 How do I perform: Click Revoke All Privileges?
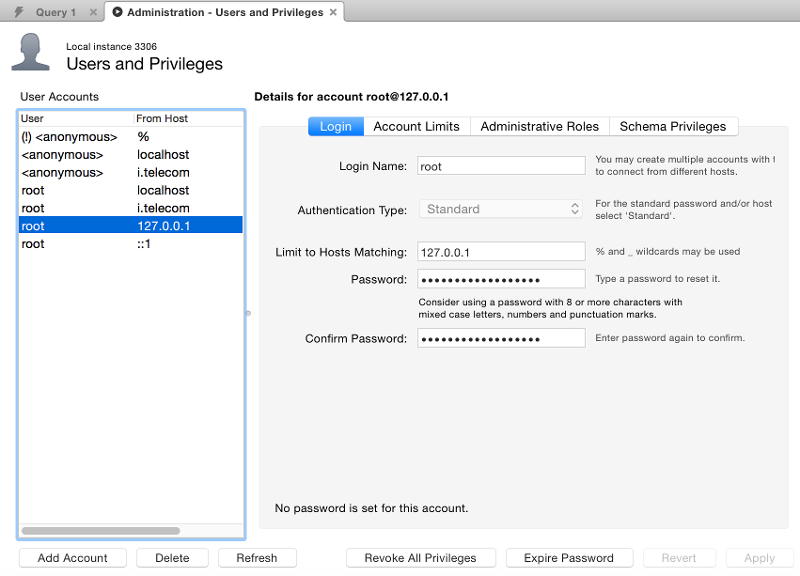click(420, 557)
